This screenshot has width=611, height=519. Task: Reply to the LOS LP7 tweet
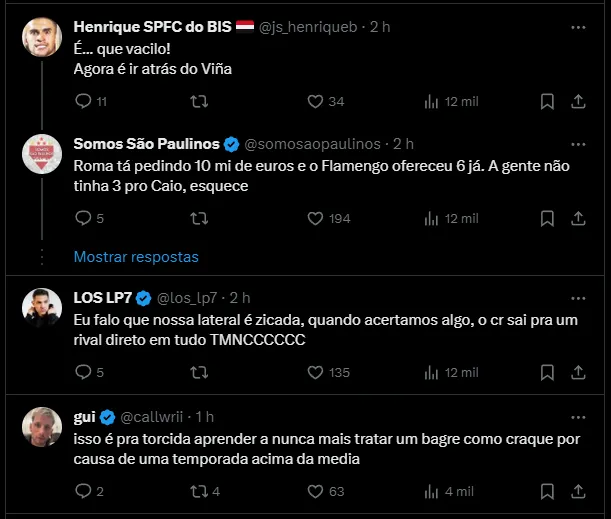tap(83, 372)
